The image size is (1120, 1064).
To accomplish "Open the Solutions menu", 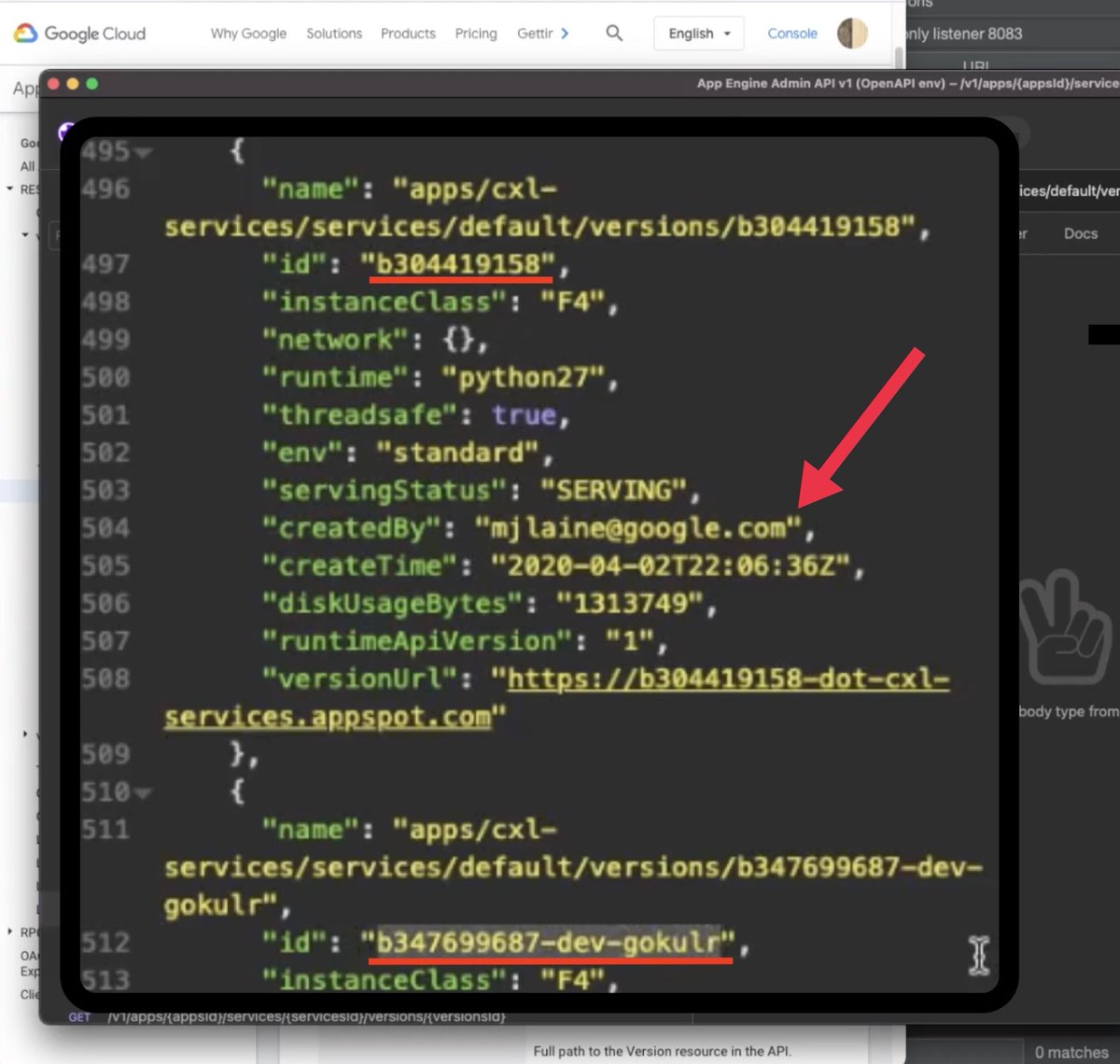I will 334,34.
